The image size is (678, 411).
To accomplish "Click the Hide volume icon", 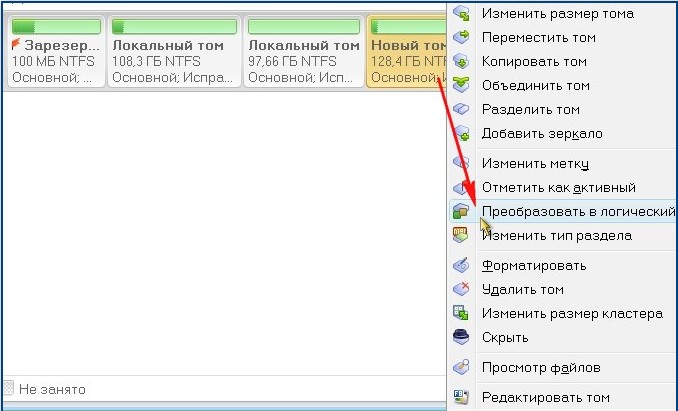I will click(x=461, y=337).
